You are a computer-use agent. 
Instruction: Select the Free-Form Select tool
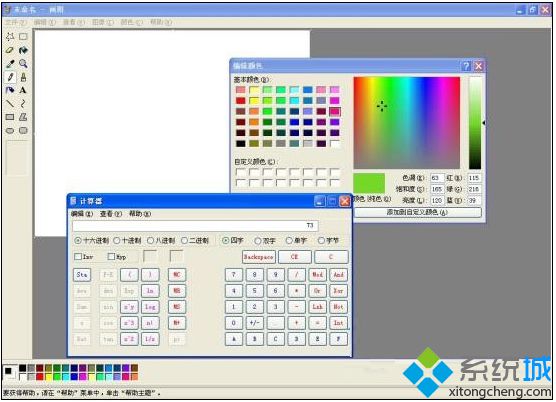(10, 37)
